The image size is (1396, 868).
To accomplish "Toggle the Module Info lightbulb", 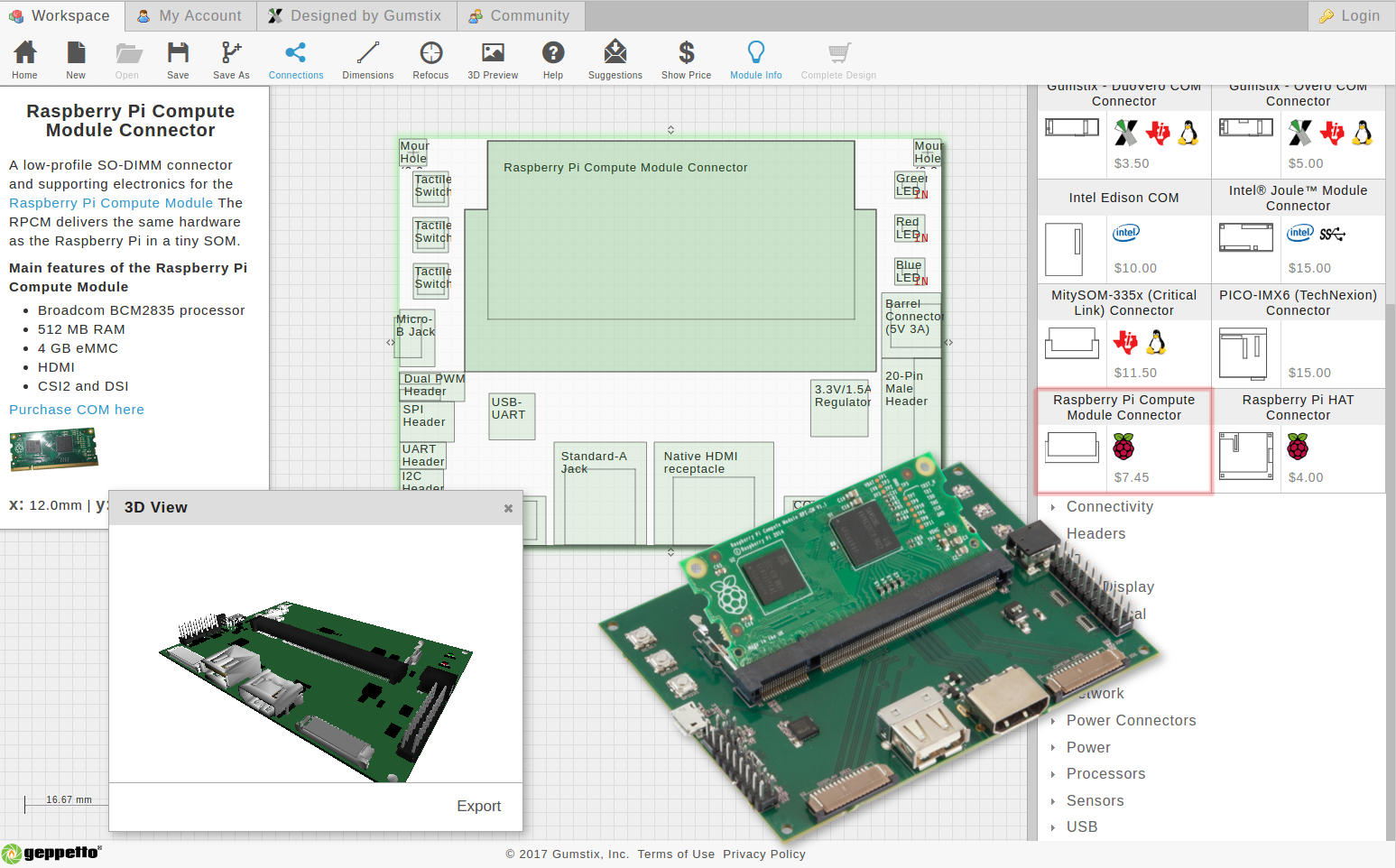I will coord(756,60).
